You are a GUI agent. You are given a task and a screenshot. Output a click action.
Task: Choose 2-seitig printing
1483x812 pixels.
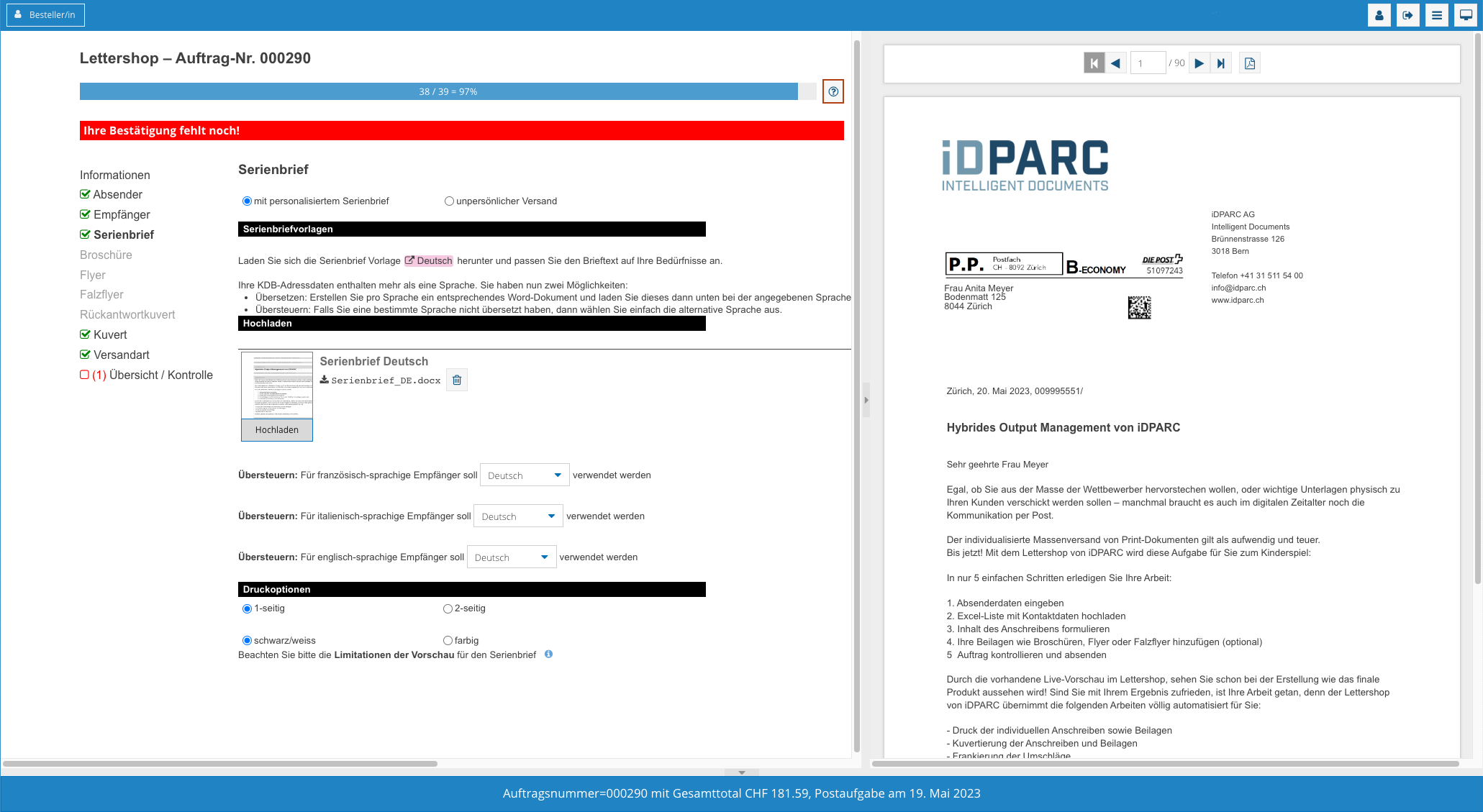click(x=448, y=608)
